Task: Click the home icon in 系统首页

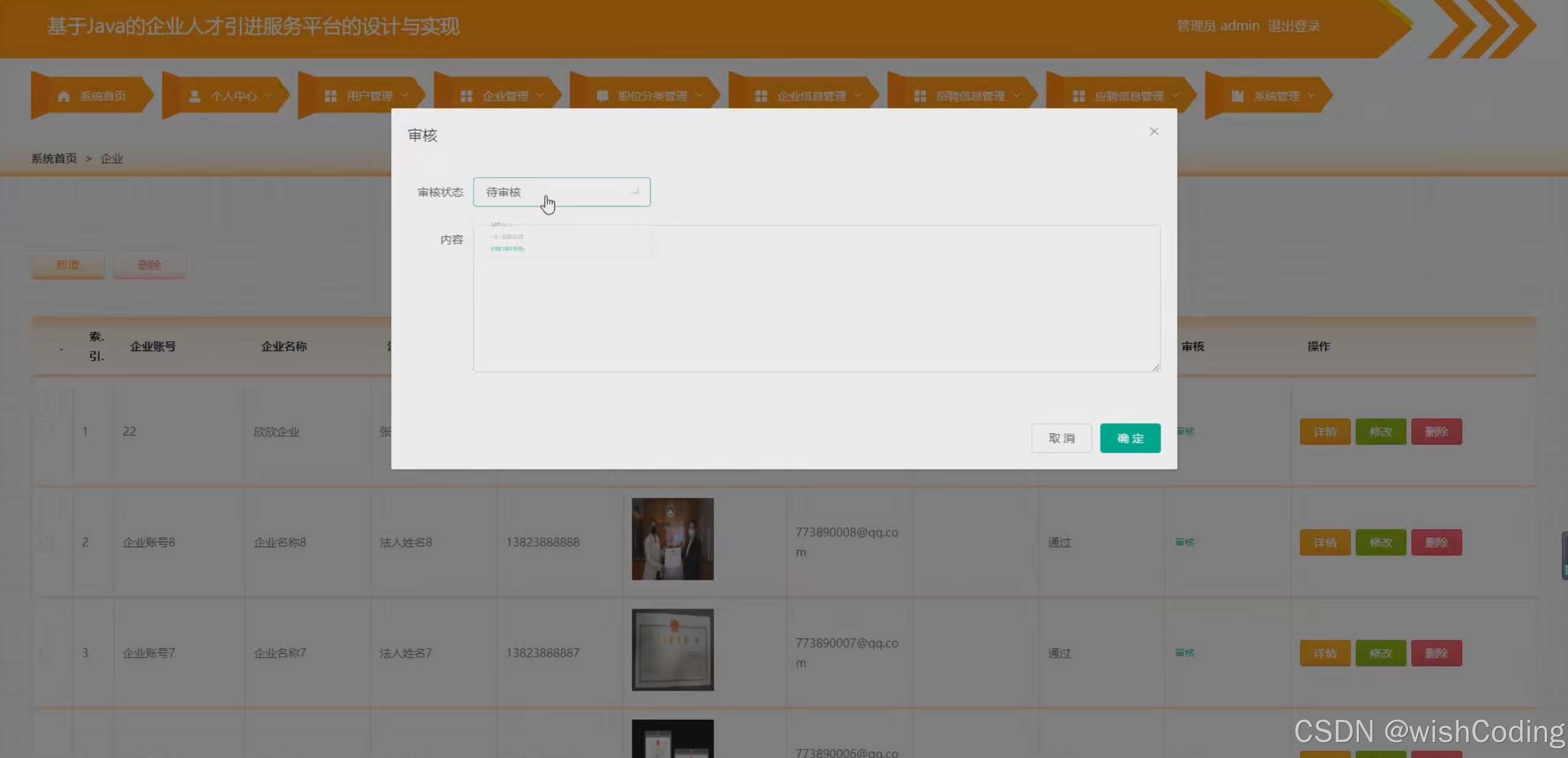Action: 64,96
